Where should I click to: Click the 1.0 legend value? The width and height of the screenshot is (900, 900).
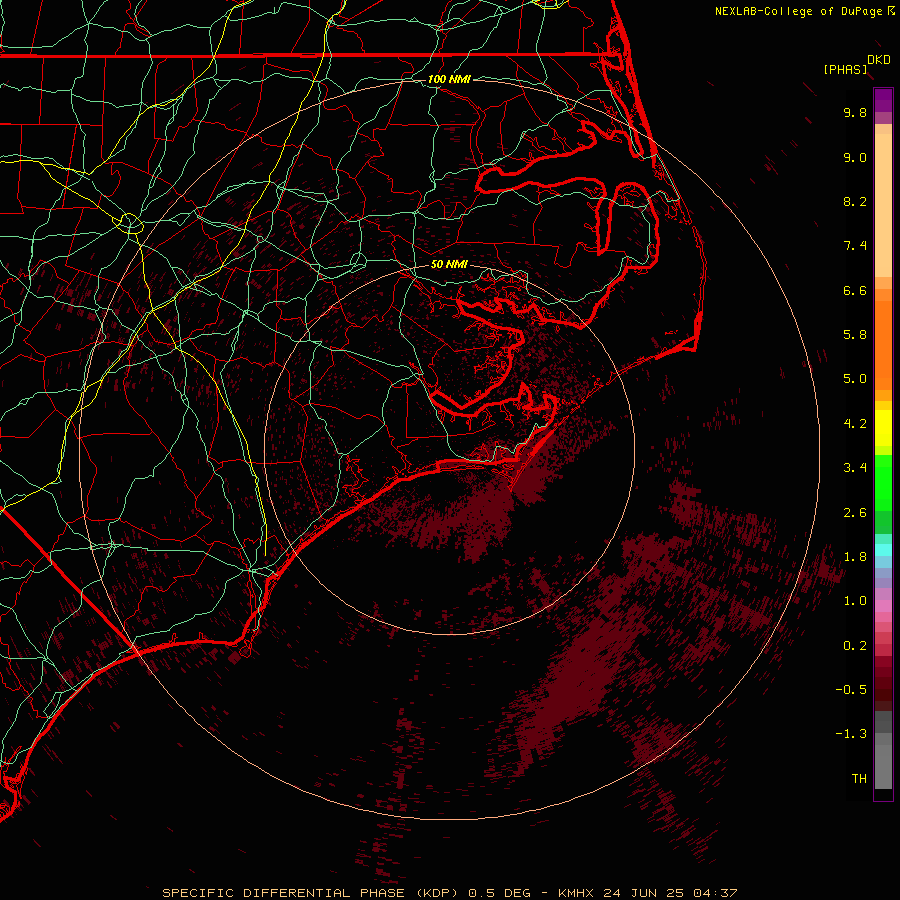pyautogui.click(x=855, y=601)
